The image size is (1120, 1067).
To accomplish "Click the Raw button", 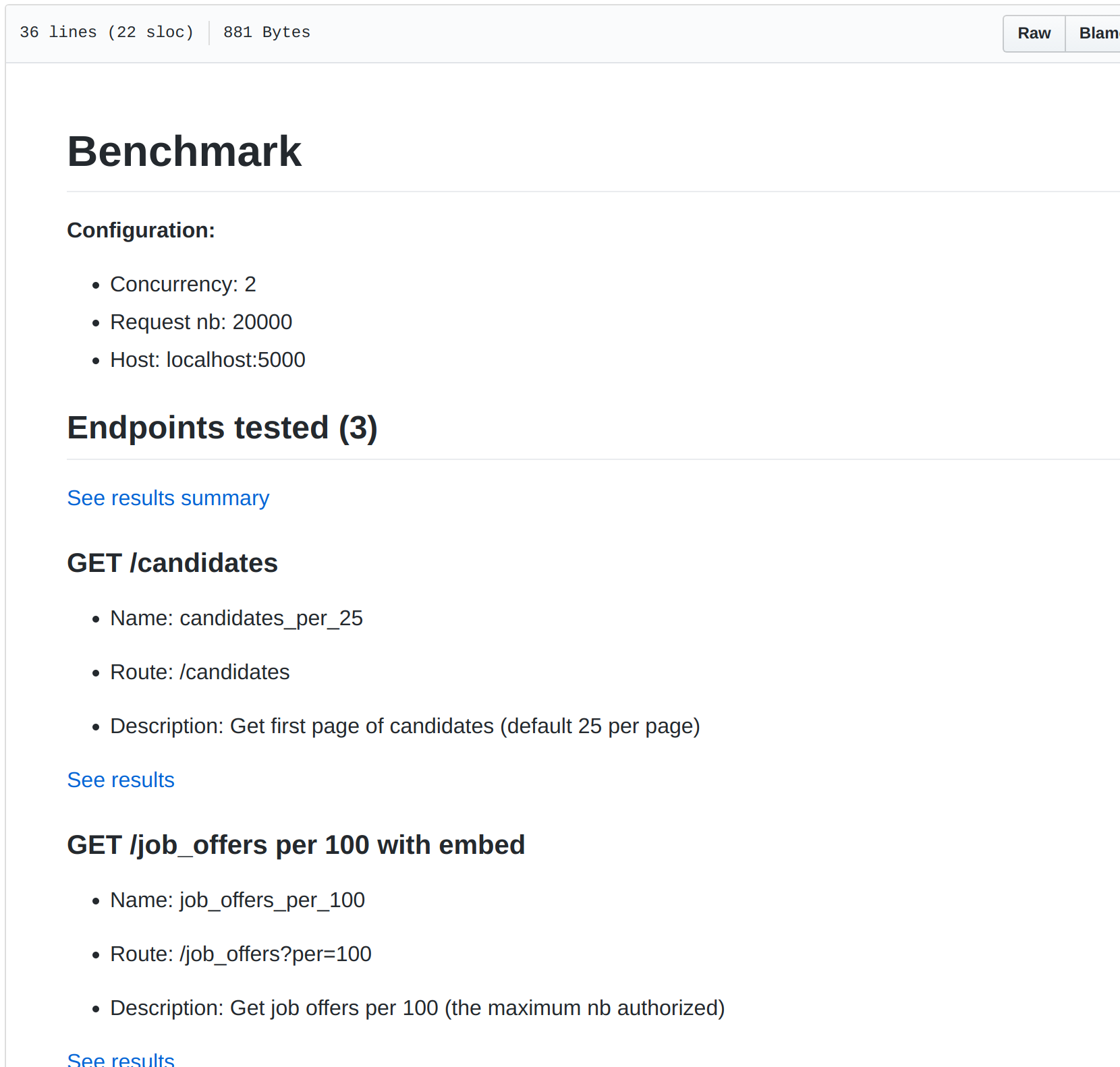I will point(1034,33).
